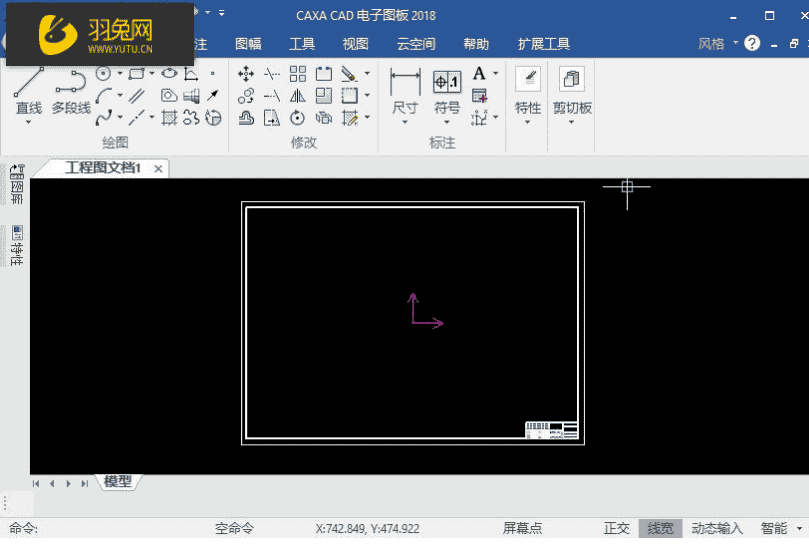Pick the ellipse drawing tool

point(169,74)
